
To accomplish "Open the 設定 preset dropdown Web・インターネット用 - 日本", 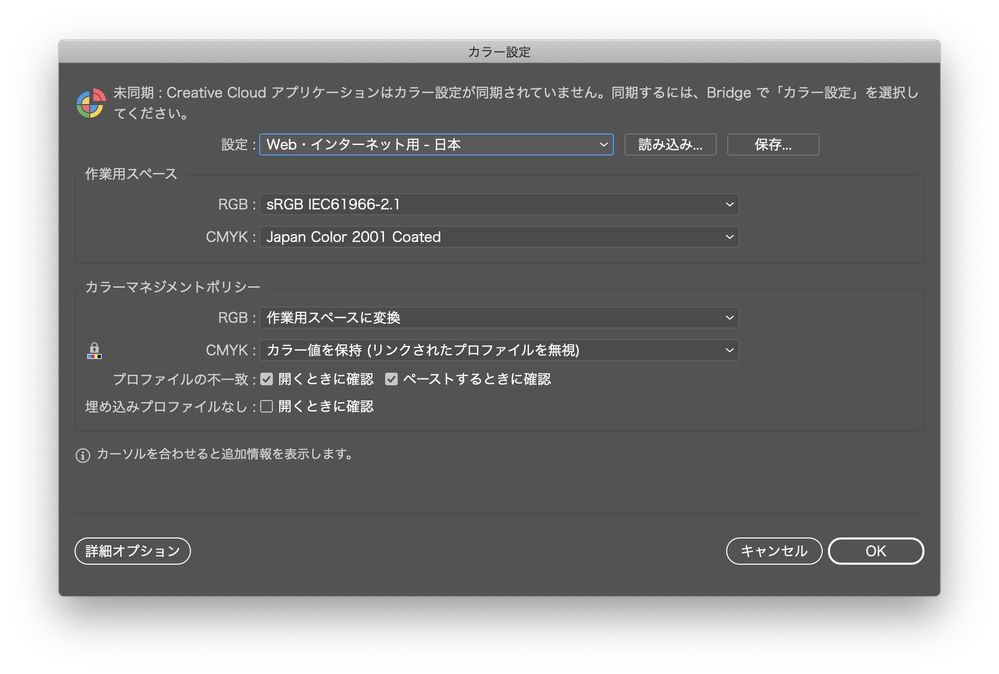I will [x=436, y=144].
